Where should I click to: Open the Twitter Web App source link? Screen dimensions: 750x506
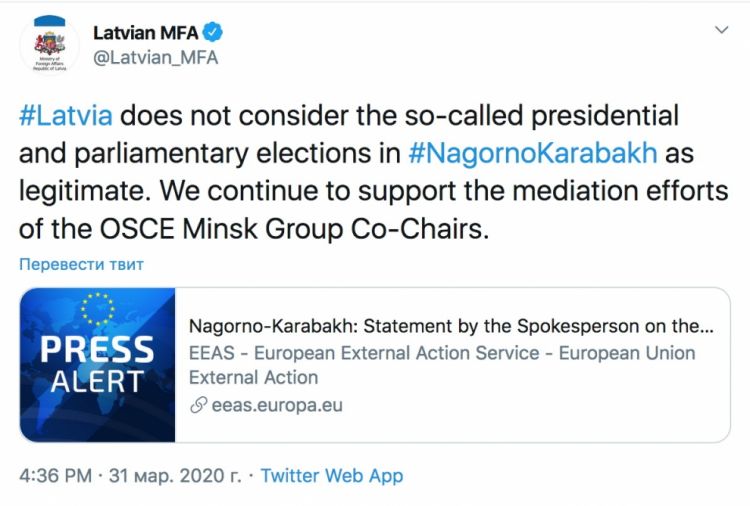coord(332,475)
